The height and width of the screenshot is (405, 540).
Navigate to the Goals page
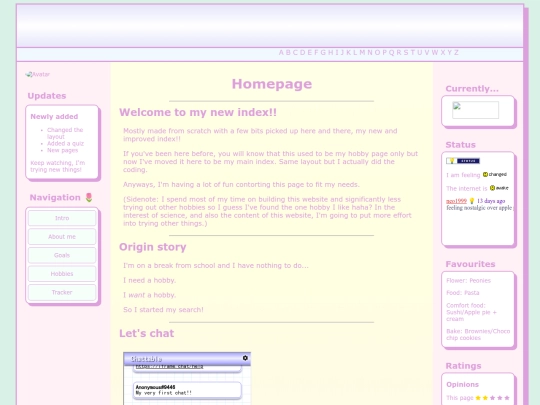(62, 255)
